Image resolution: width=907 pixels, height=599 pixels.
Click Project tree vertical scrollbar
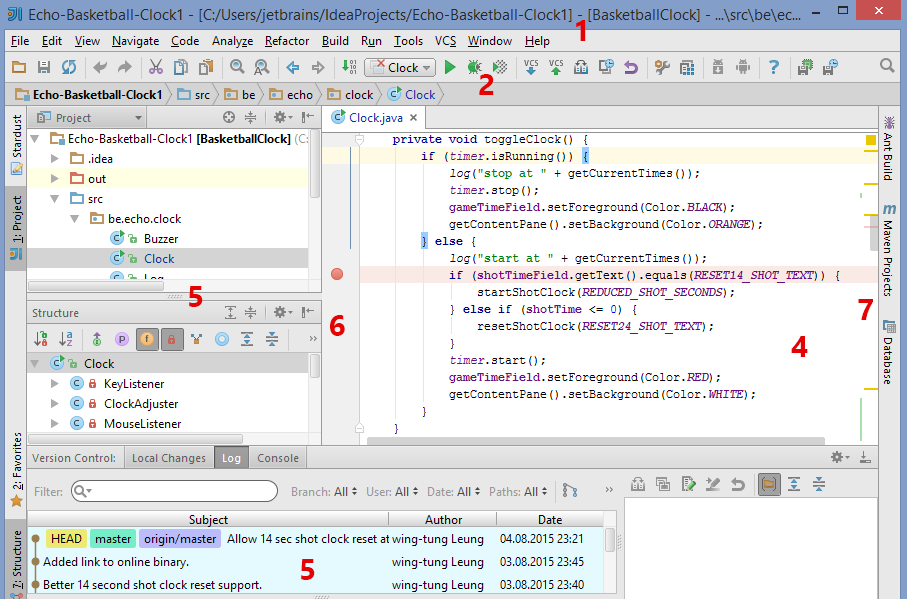tap(315, 165)
